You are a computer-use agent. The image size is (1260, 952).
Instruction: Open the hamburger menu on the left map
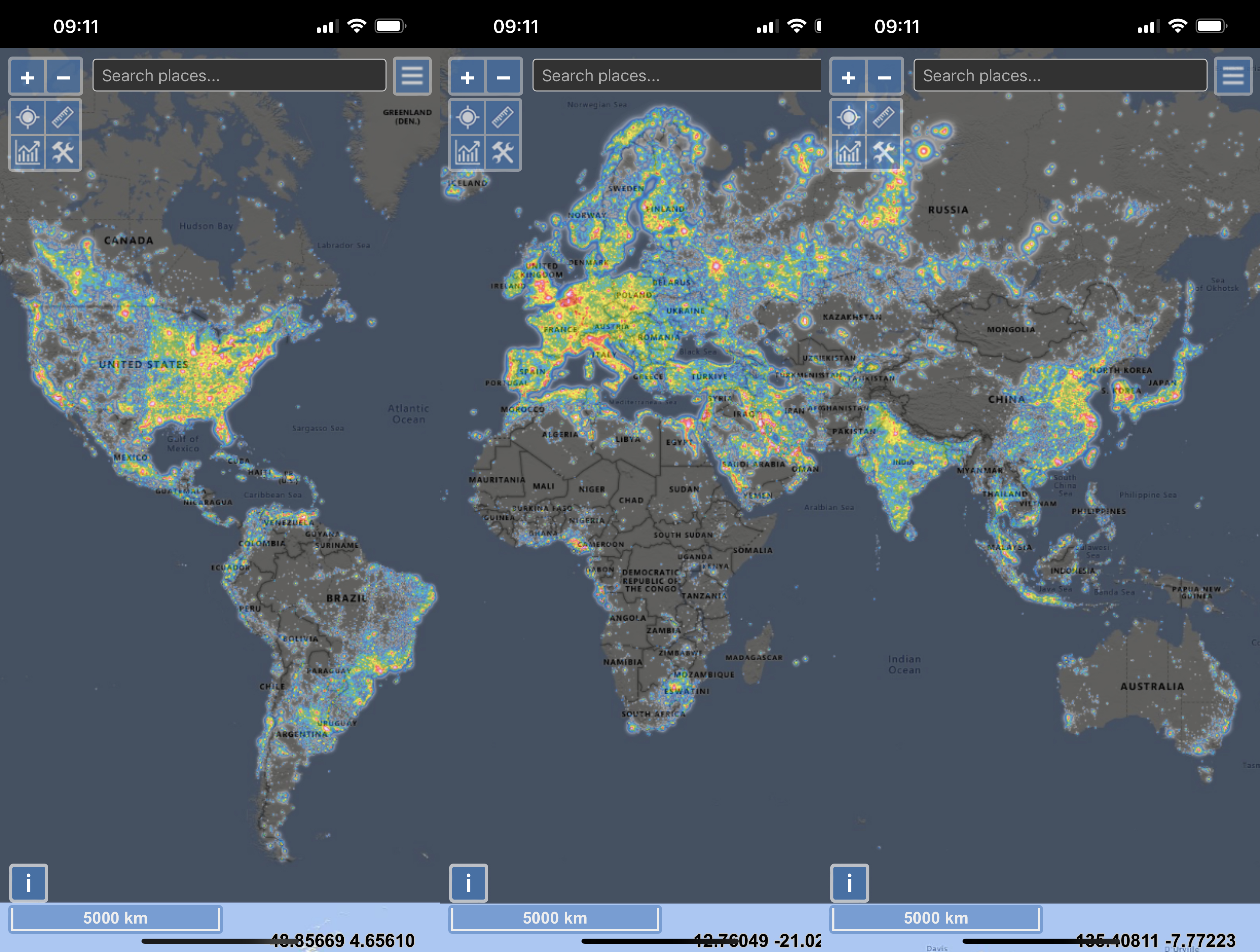pos(412,75)
